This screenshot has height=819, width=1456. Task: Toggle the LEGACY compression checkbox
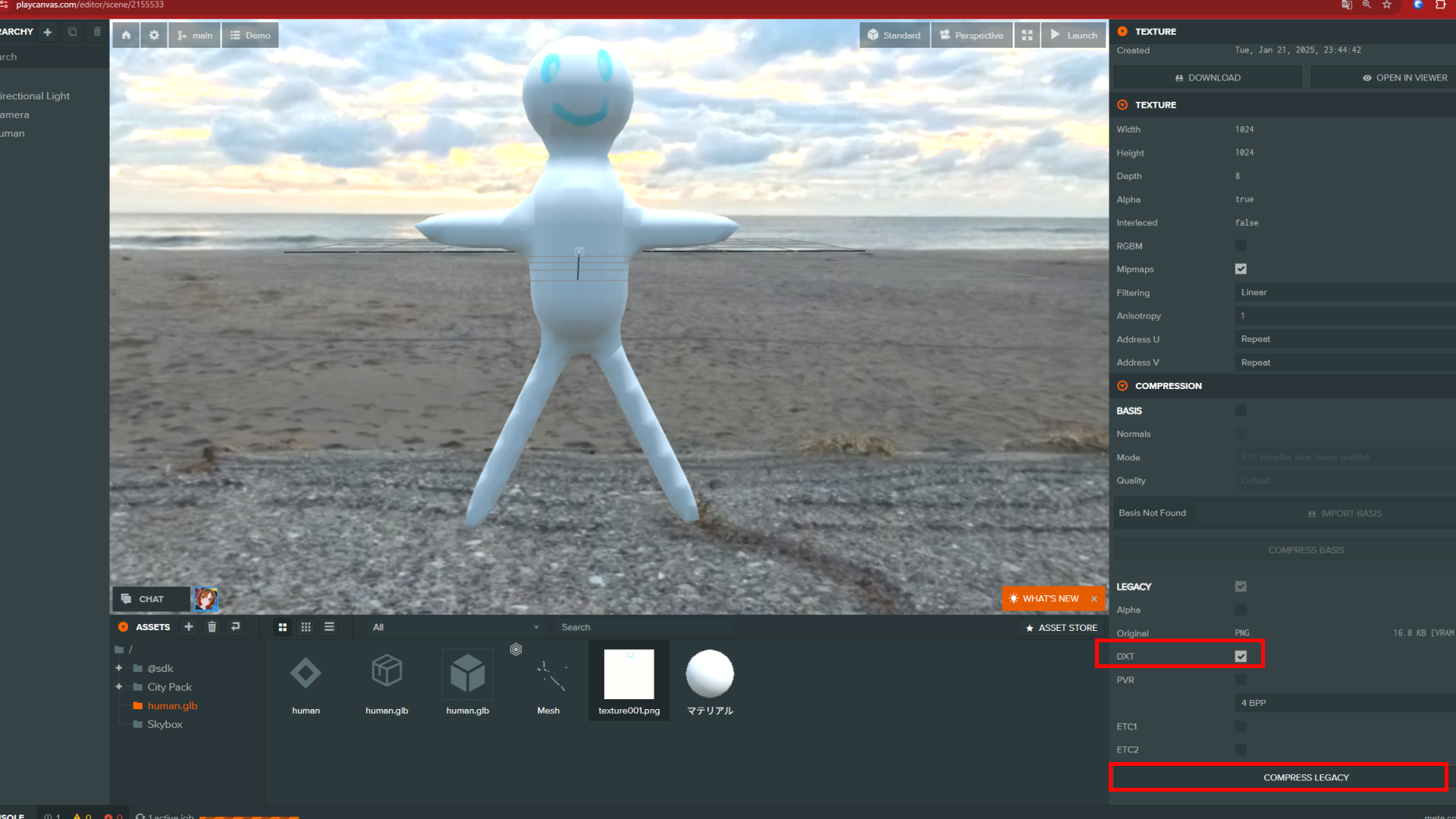(1241, 586)
